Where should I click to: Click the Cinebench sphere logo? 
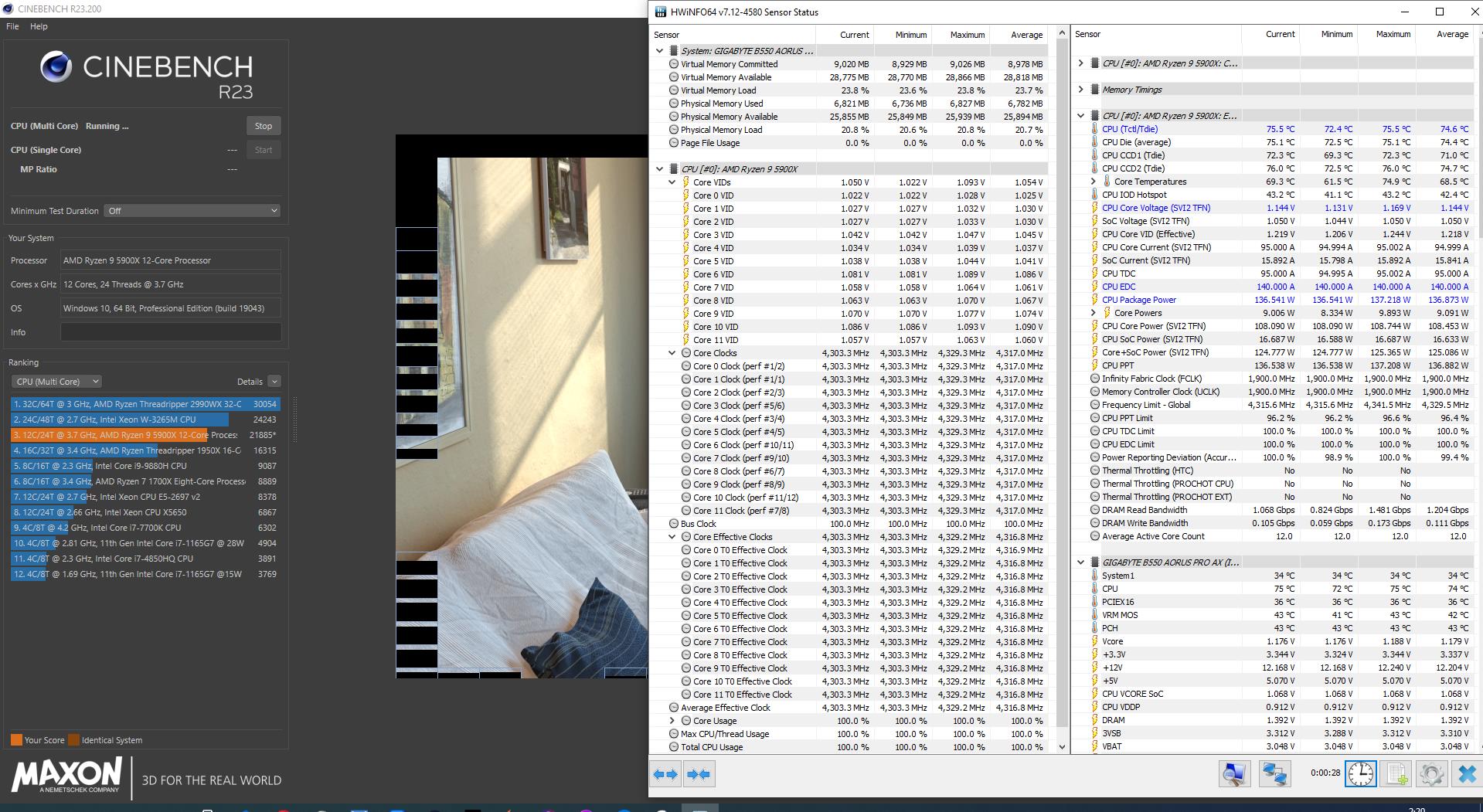[x=56, y=67]
